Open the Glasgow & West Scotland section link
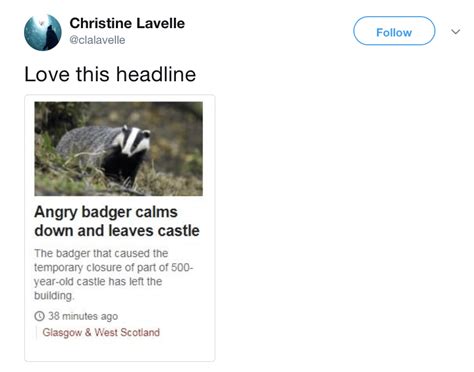Viewport: 474px width, 372px height. pyautogui.click(x=101, y=332)
